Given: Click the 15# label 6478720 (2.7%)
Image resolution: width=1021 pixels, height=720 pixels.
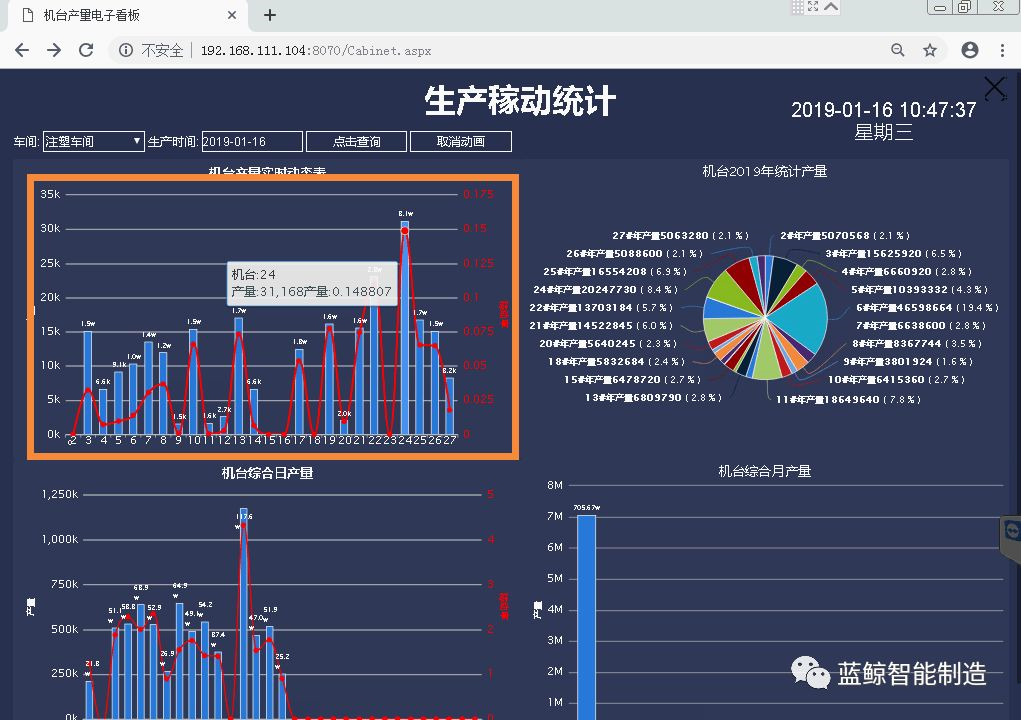Looking at the screenshot, I should (632, 380).
